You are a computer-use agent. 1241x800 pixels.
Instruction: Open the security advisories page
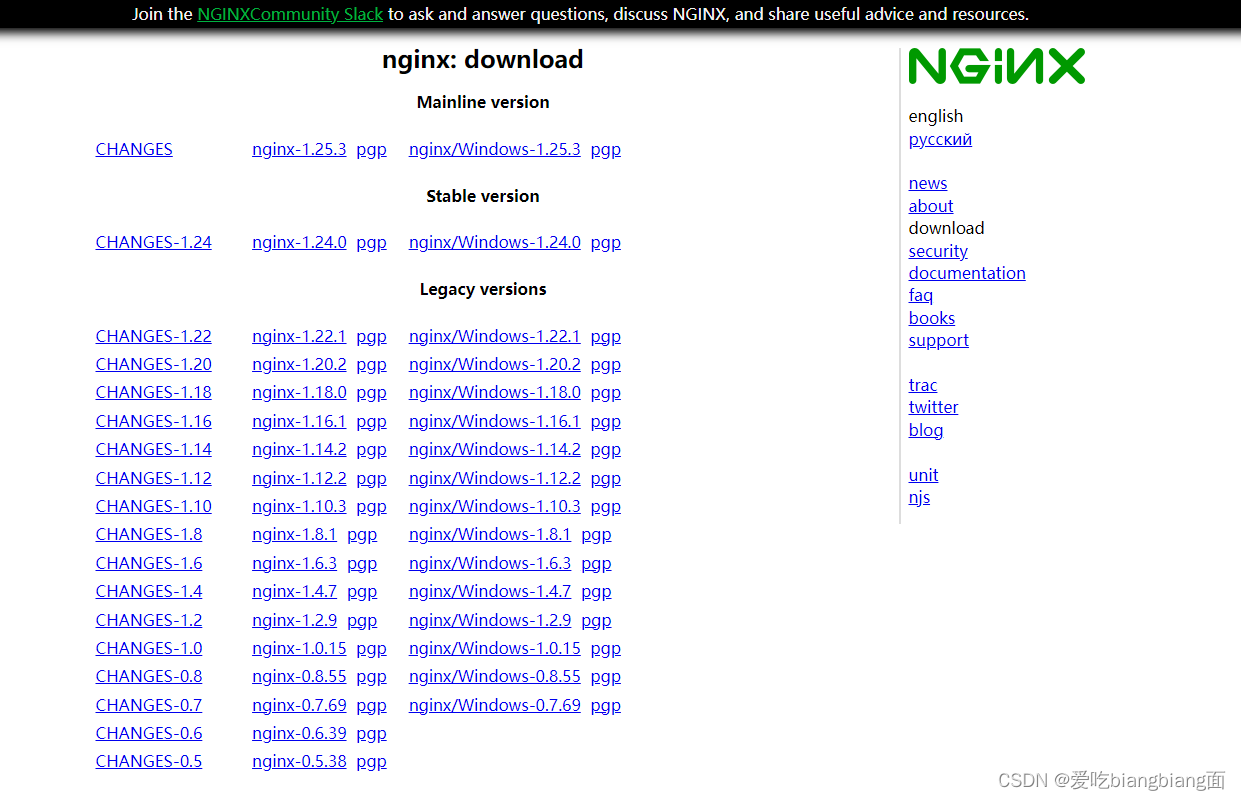(937, 251)
